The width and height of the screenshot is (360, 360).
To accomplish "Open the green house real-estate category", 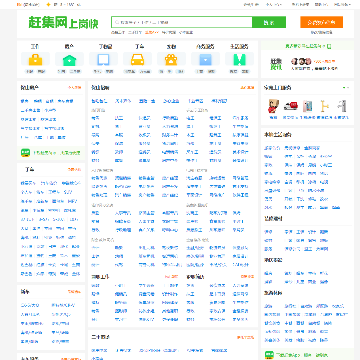I will [69, 60].
